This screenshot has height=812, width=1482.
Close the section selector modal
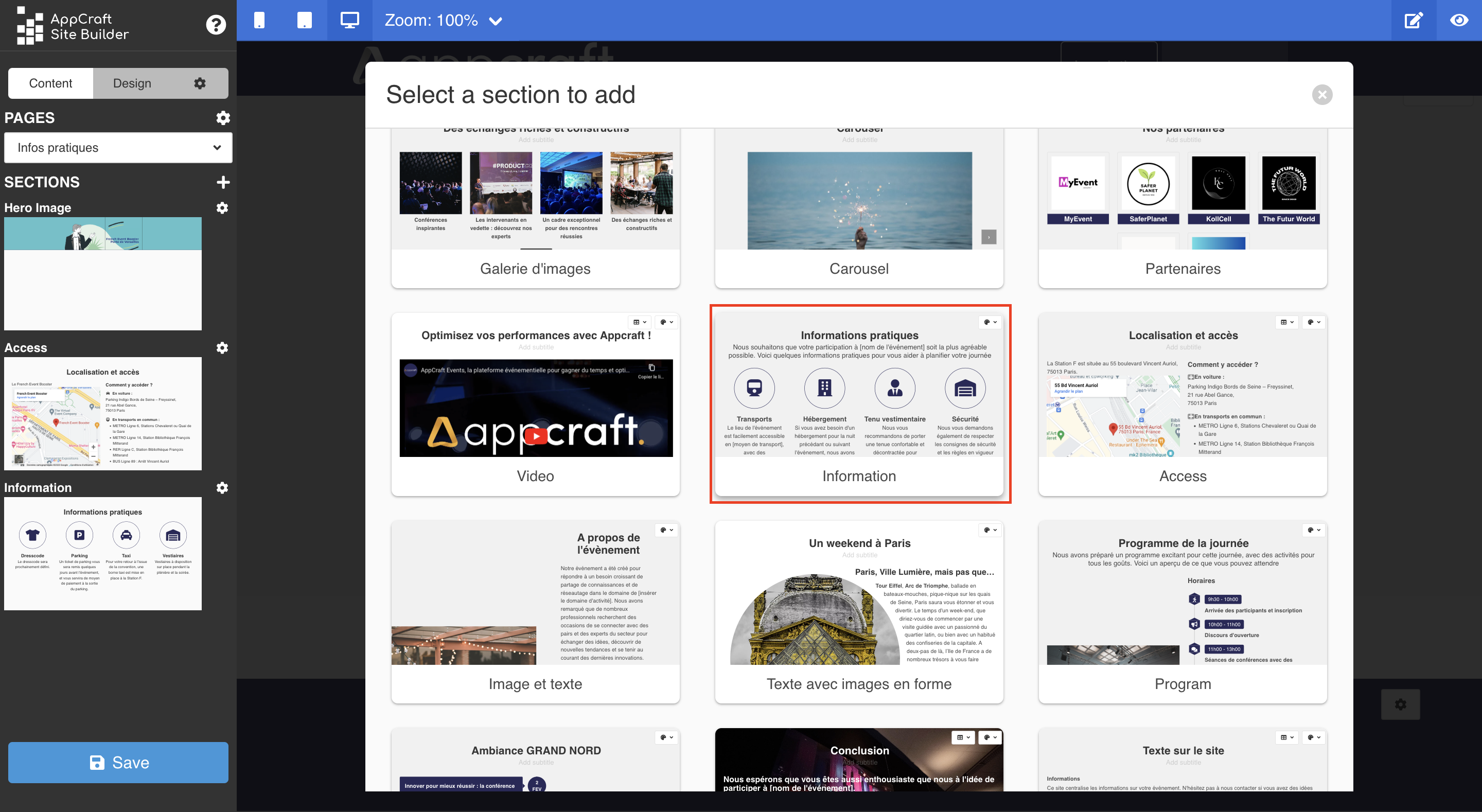[x=1322, y=95]
